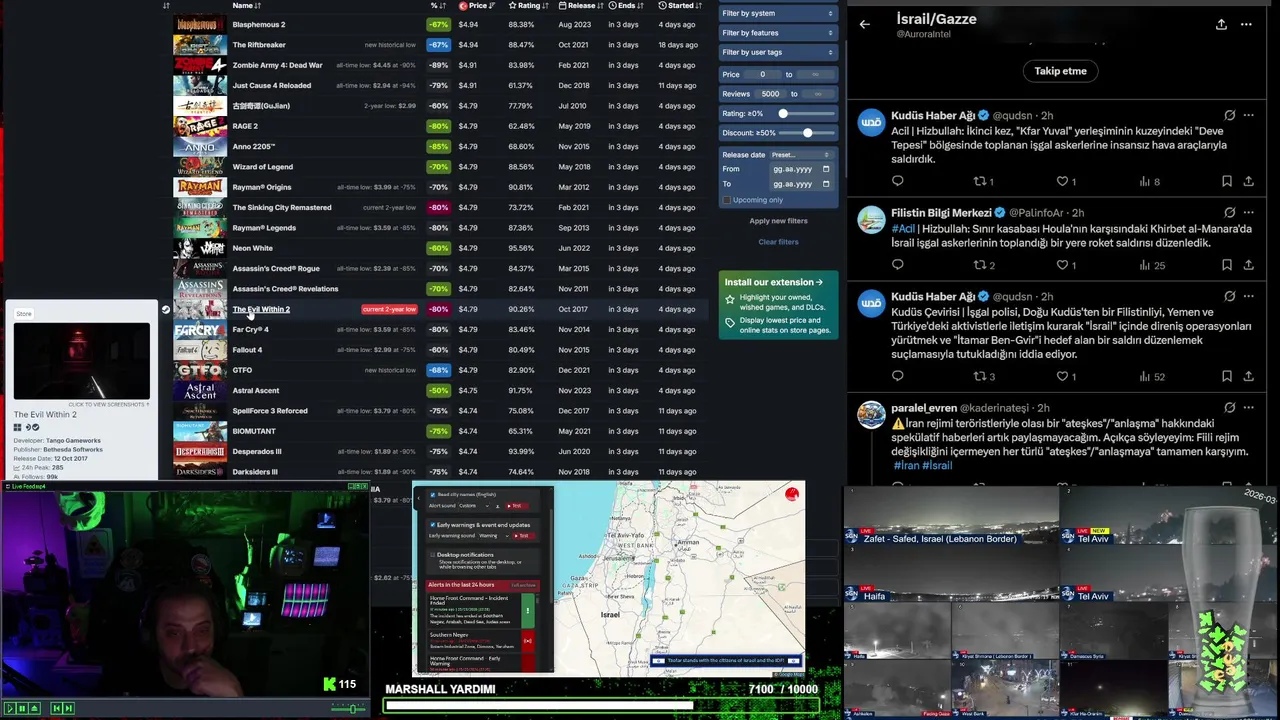This screenshot has width=1280, height=720.
Task: Open Install our extension link
Action: click(774, 282)
